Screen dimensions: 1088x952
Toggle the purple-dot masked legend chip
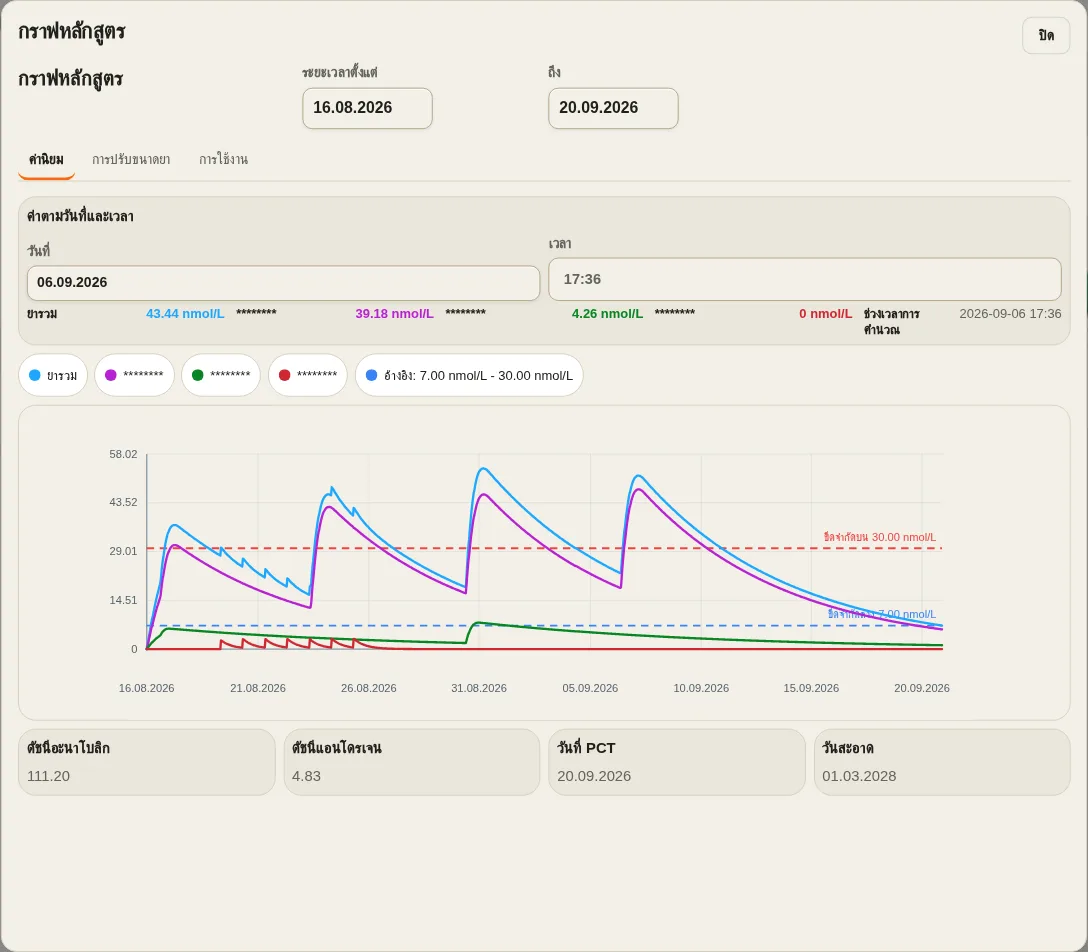(134, 375)
